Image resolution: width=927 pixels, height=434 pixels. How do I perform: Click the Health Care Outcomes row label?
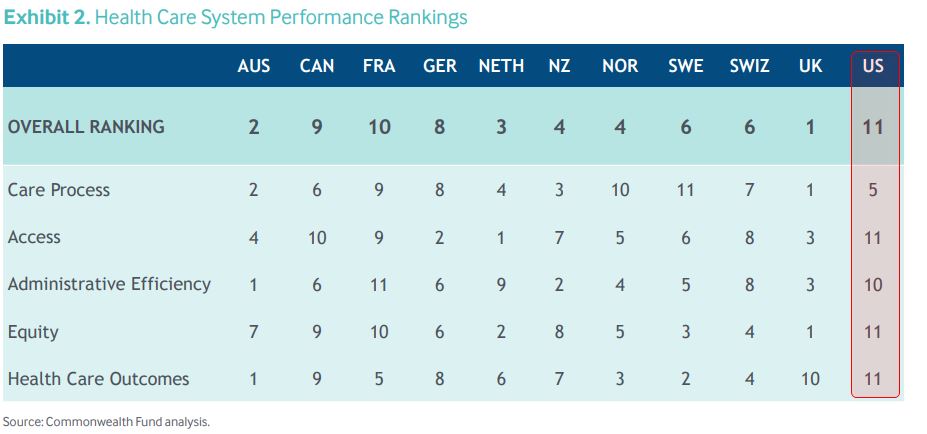pos(98,379)
